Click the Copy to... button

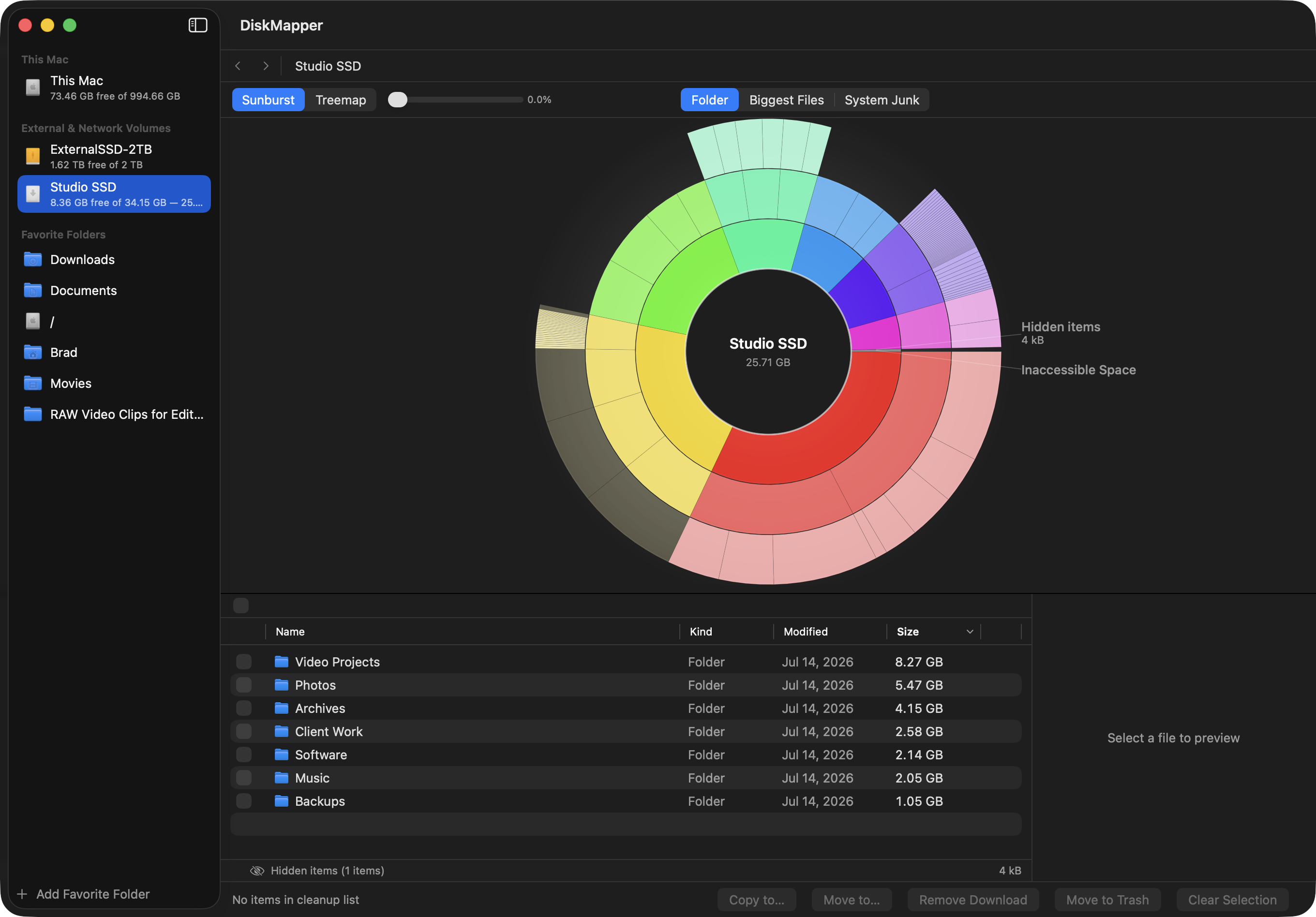click(x=757, y=900)
